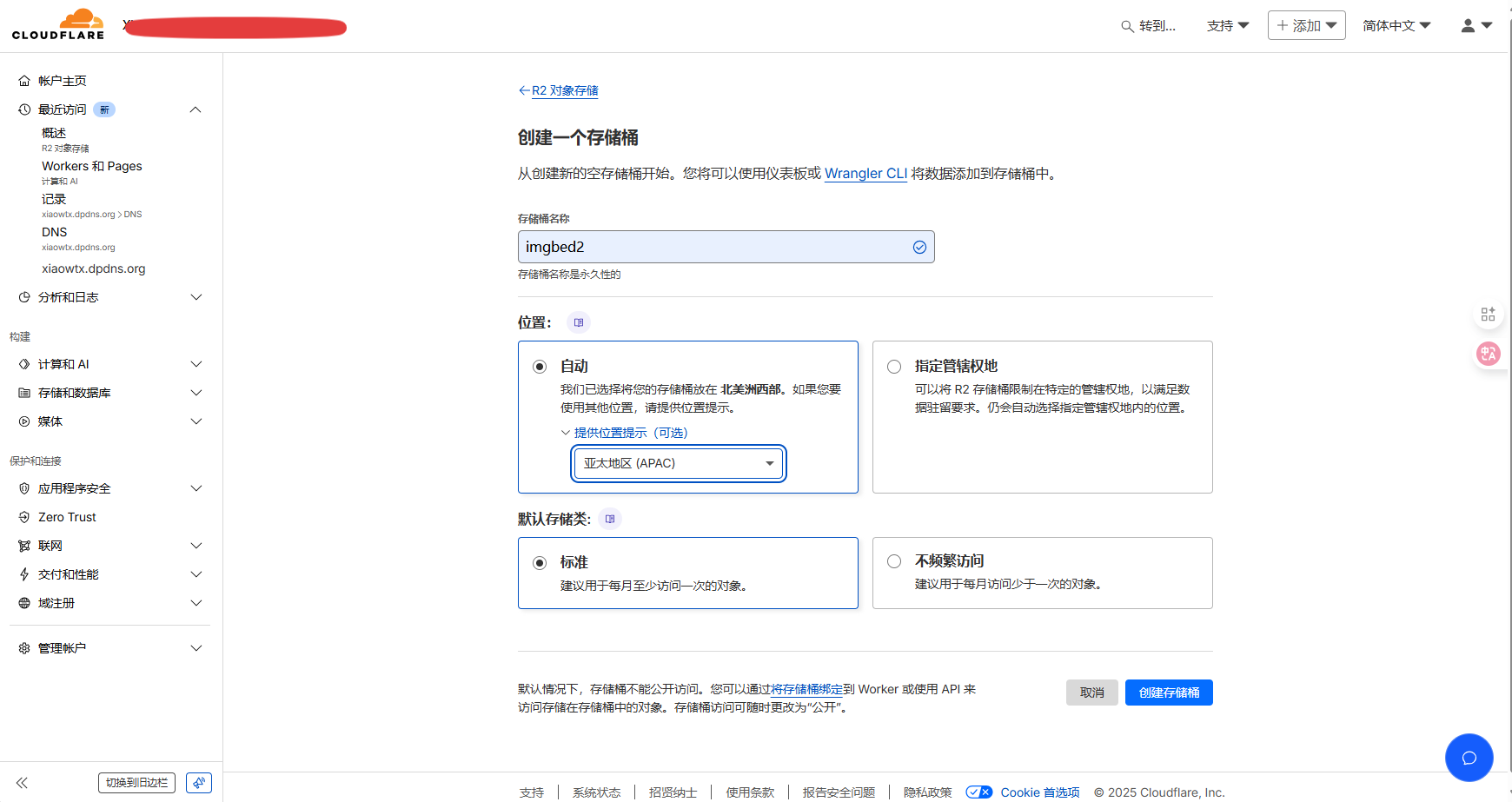
Task: Open Zero Trust in the sidebar
Action: (67, 517)
